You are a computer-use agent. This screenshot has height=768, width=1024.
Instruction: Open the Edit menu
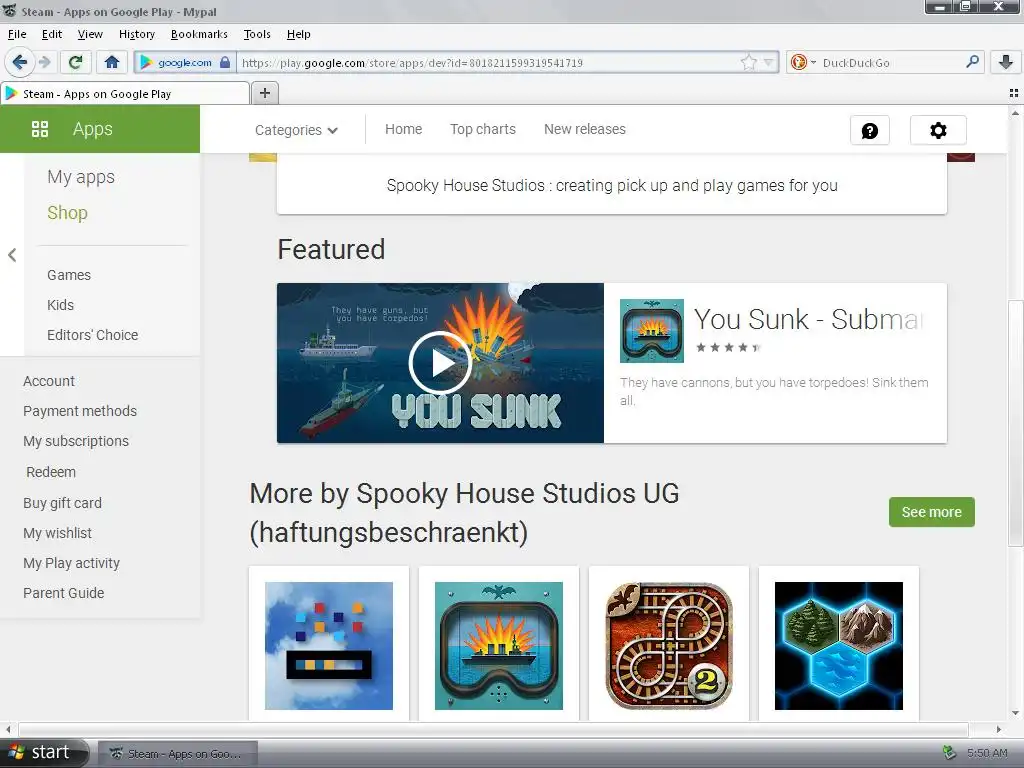pos(52,34)
